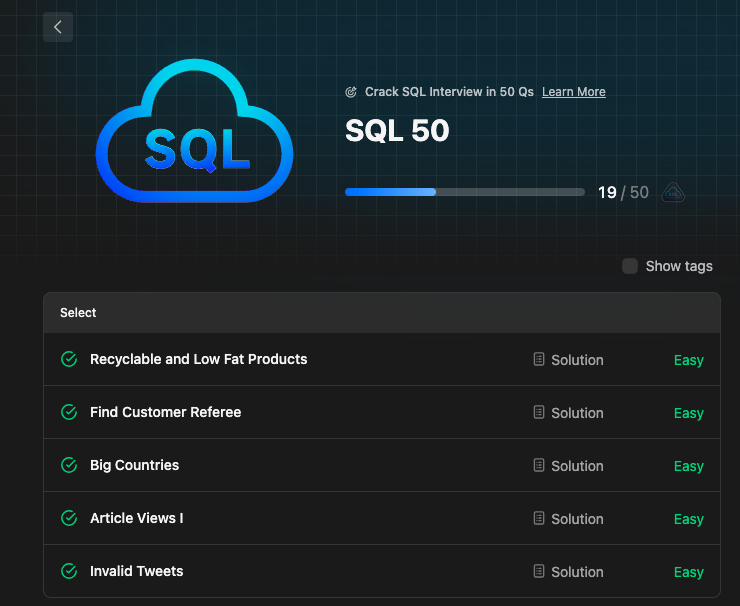Click Easy label on Article Views I row
Screen dimensions: 740x606
[x=689, y=519]
